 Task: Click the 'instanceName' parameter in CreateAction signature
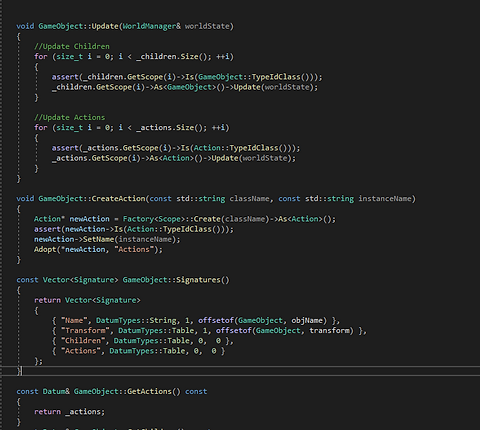tap(385, 199)
